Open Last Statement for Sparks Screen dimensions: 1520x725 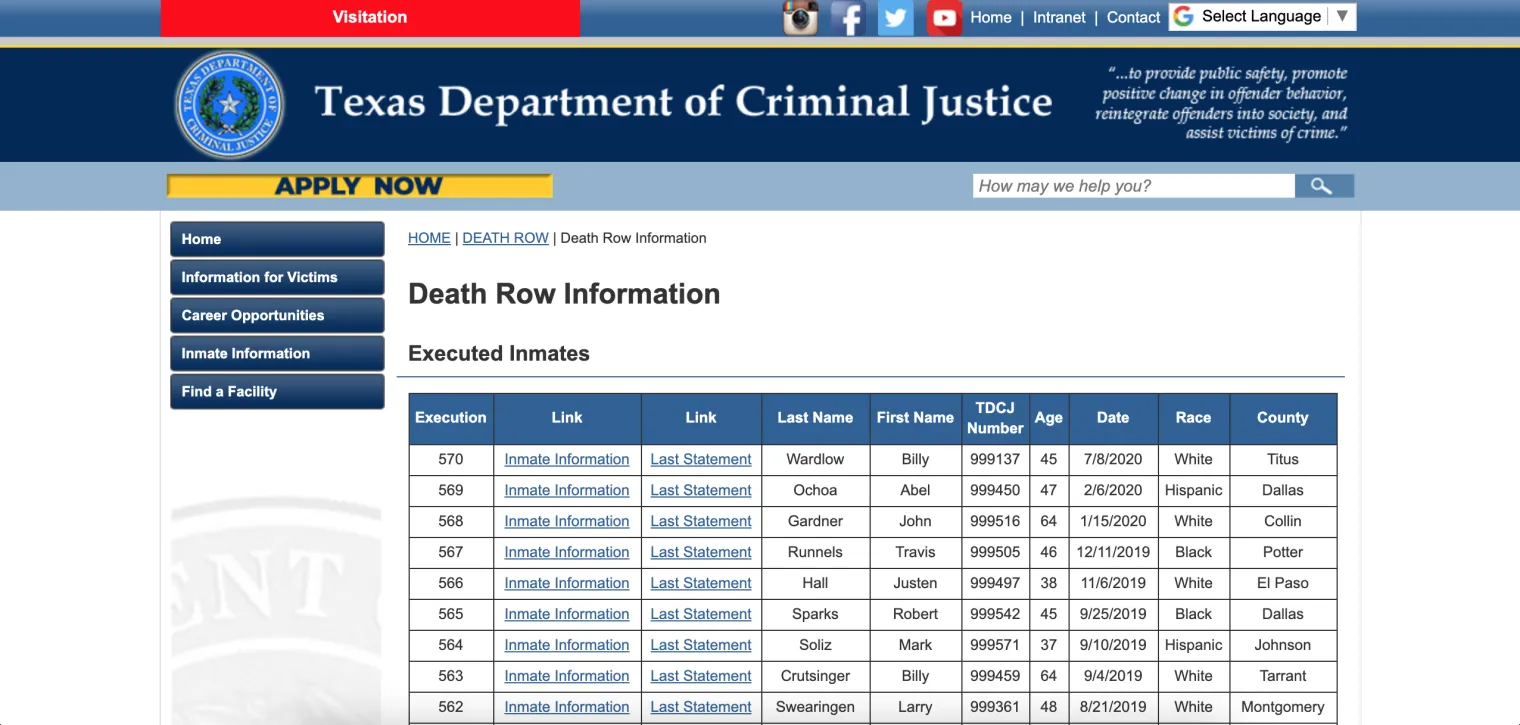click(701, 614)
